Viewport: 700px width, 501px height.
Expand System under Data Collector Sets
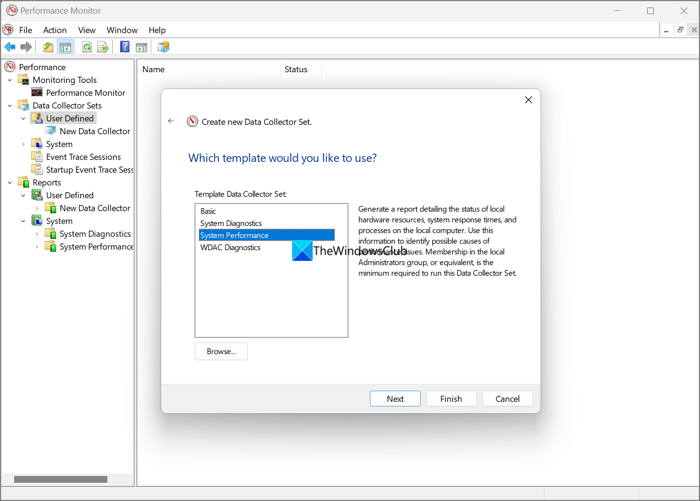tap(23, 144)
